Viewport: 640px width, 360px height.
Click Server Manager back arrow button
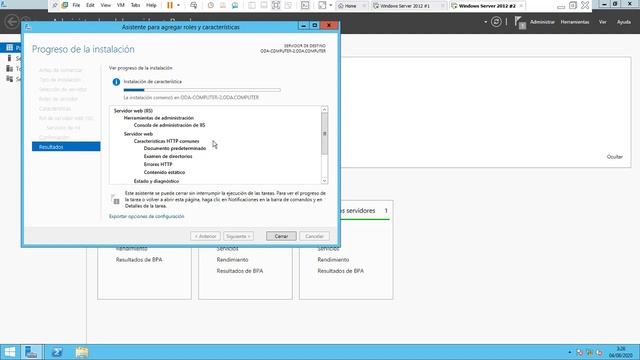pyautogui.click(x=12, y=22)
